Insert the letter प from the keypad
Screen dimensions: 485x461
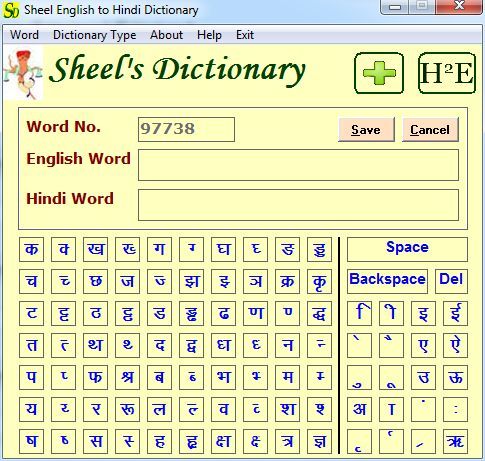31,377
